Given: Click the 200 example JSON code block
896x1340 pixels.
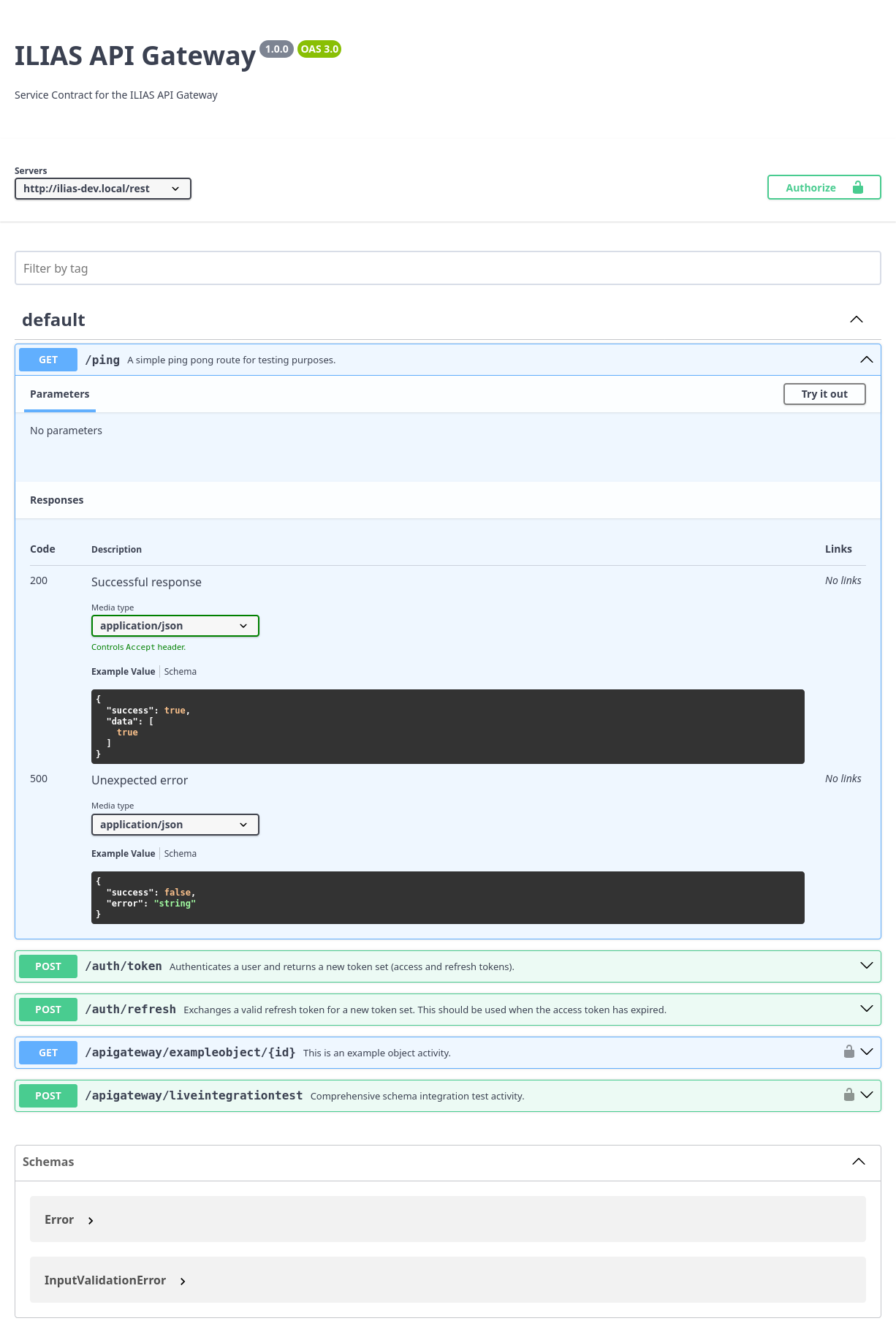Looking at the screenshot, I should pyautogui.click(x=447, y=727).
